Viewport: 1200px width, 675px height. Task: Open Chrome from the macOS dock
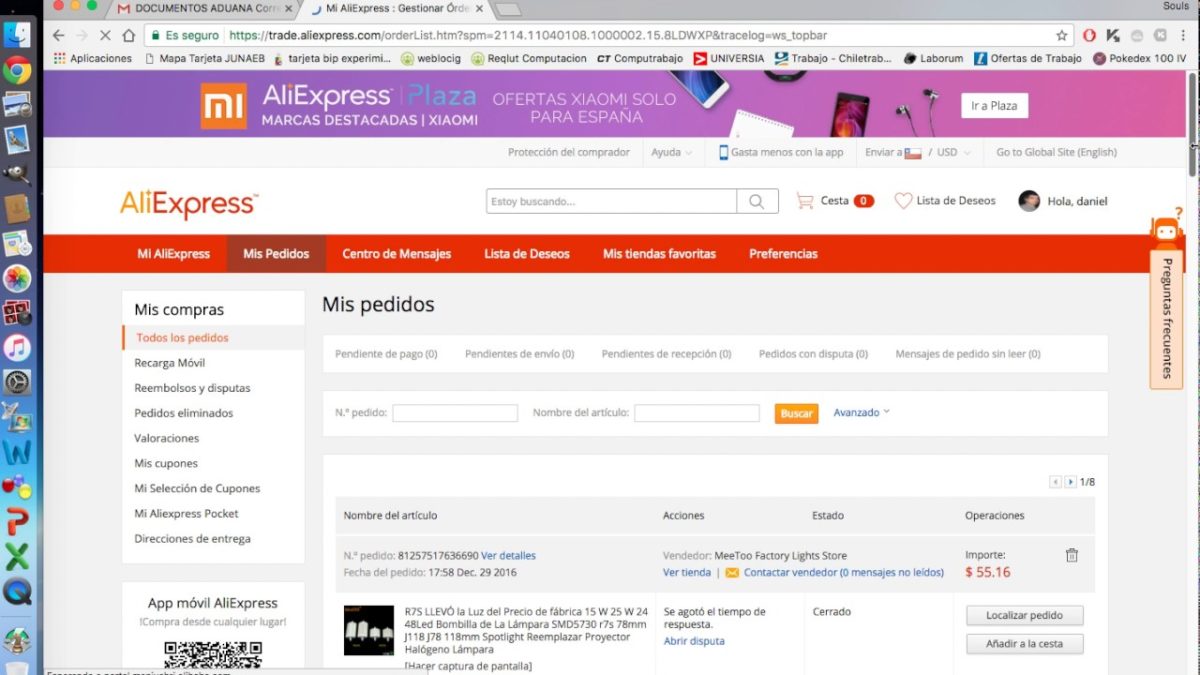(17, 71)
